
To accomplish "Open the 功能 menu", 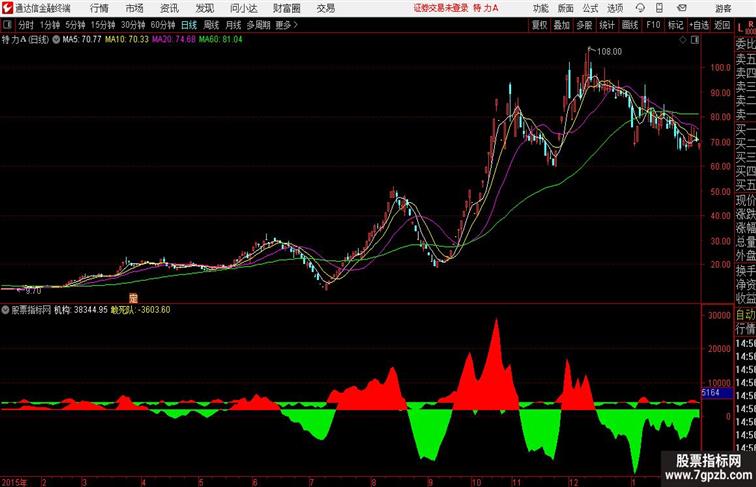I will click(541, 8).
